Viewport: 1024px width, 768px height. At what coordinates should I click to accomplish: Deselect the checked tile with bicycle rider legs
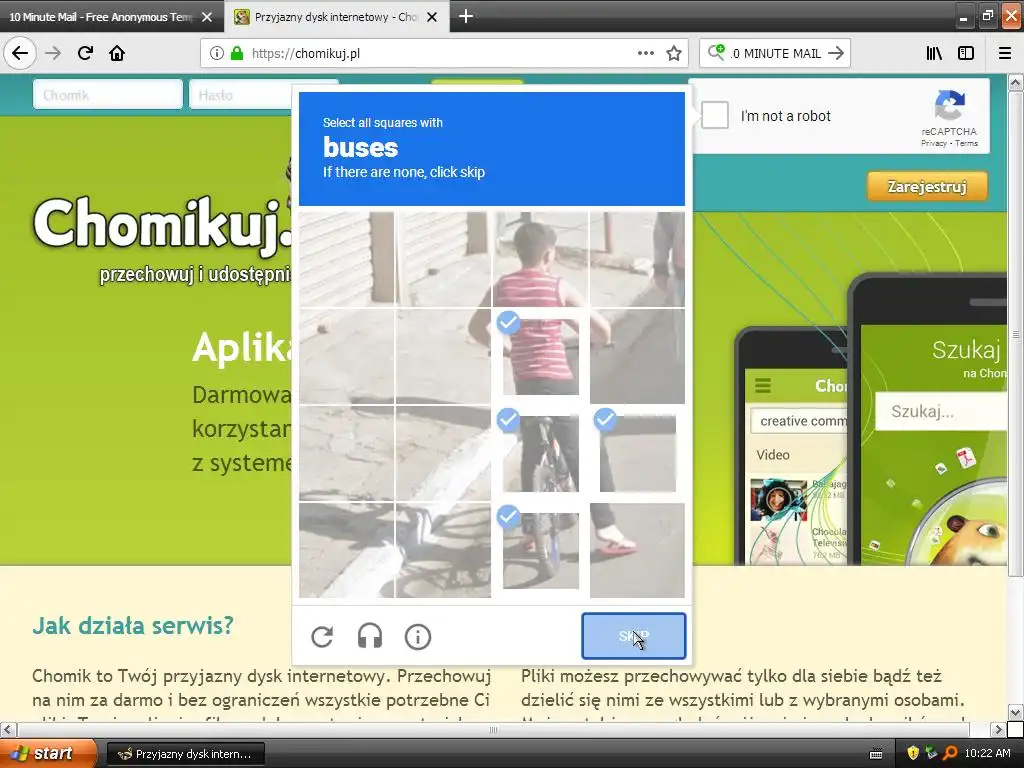click(x=541, y=453)
